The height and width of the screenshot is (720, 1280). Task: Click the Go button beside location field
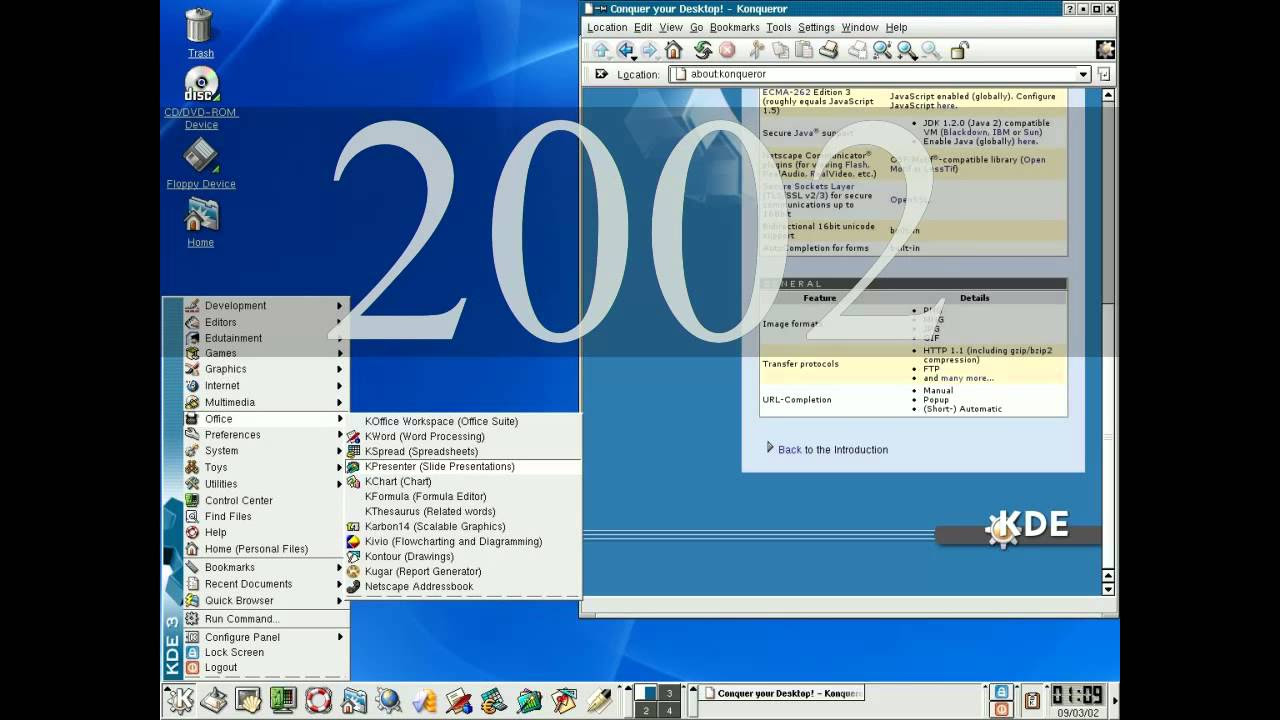[x=1104, y=74]
